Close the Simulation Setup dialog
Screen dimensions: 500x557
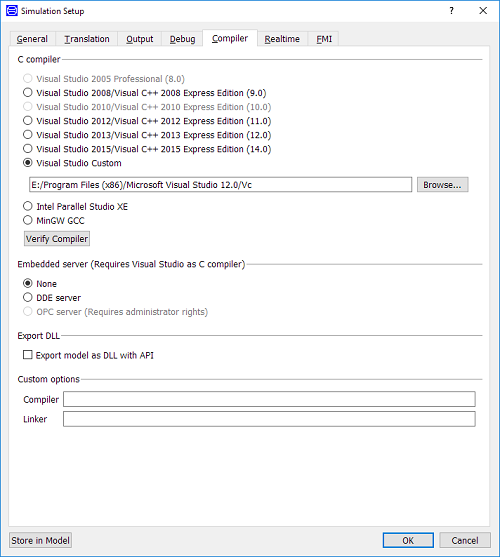pyautogui.click(x=483, y=11)
